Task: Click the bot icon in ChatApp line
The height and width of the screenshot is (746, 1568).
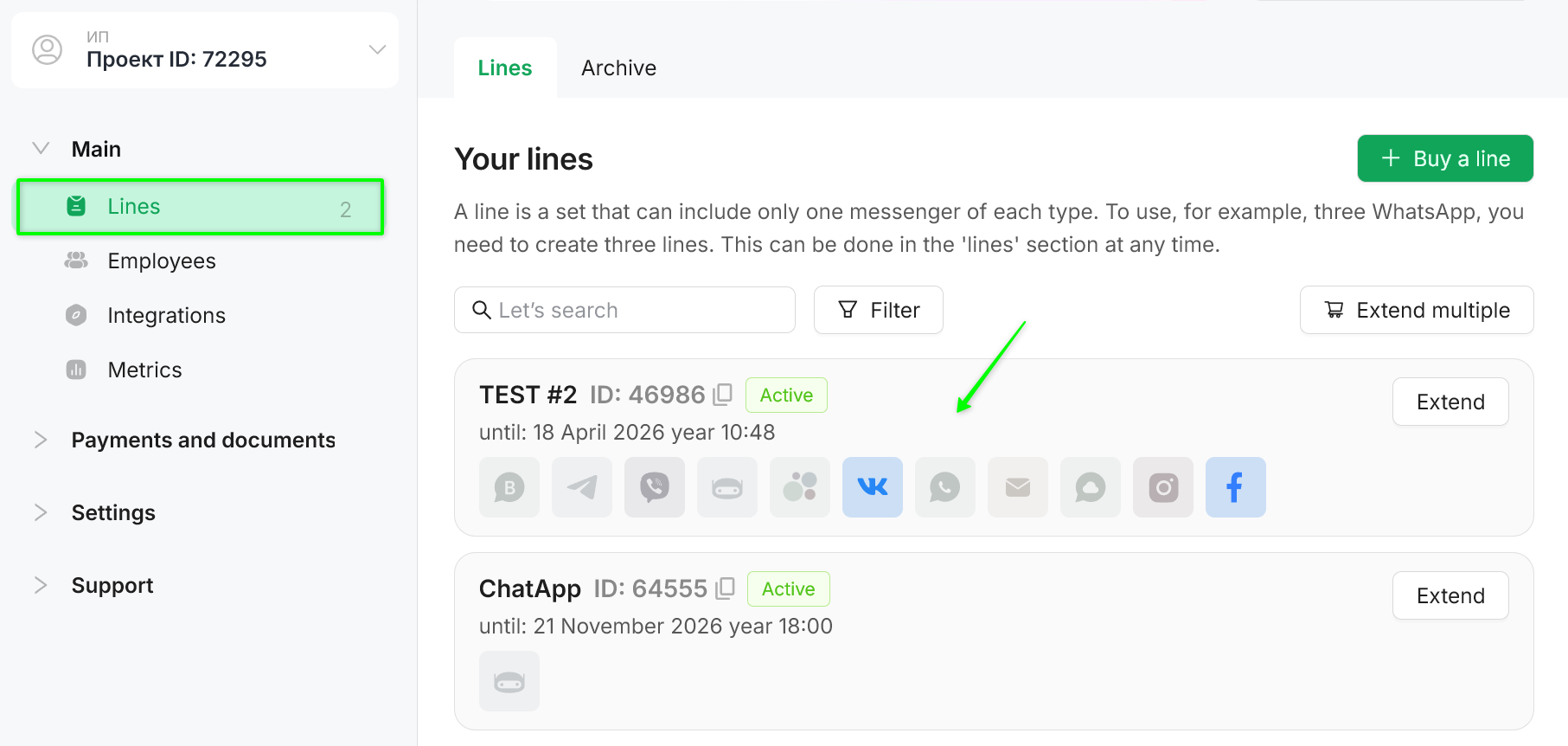Action: pyautogui.click(x=509, y=681)
